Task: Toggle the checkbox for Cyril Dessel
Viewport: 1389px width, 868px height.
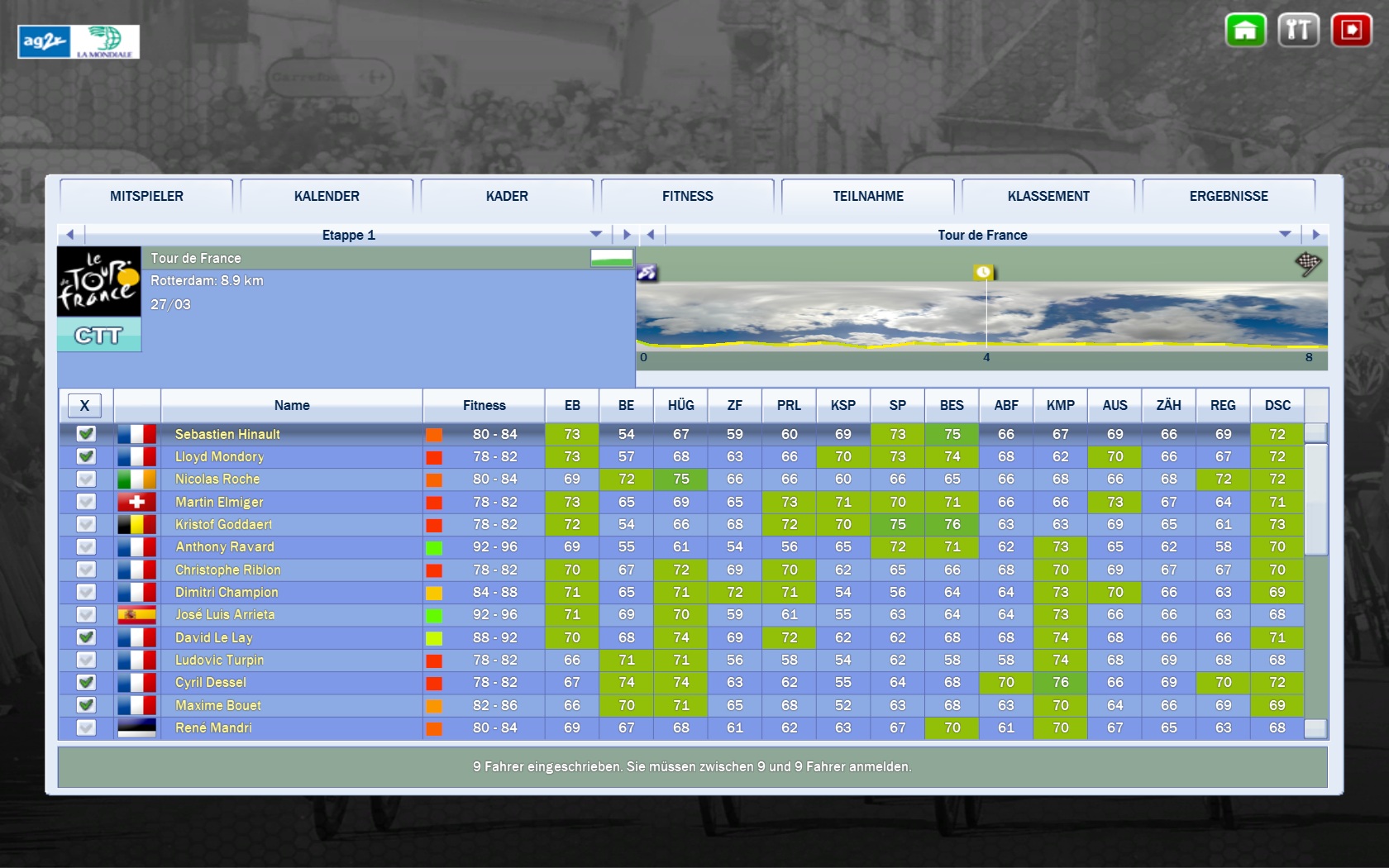Action: click(86, 683)
